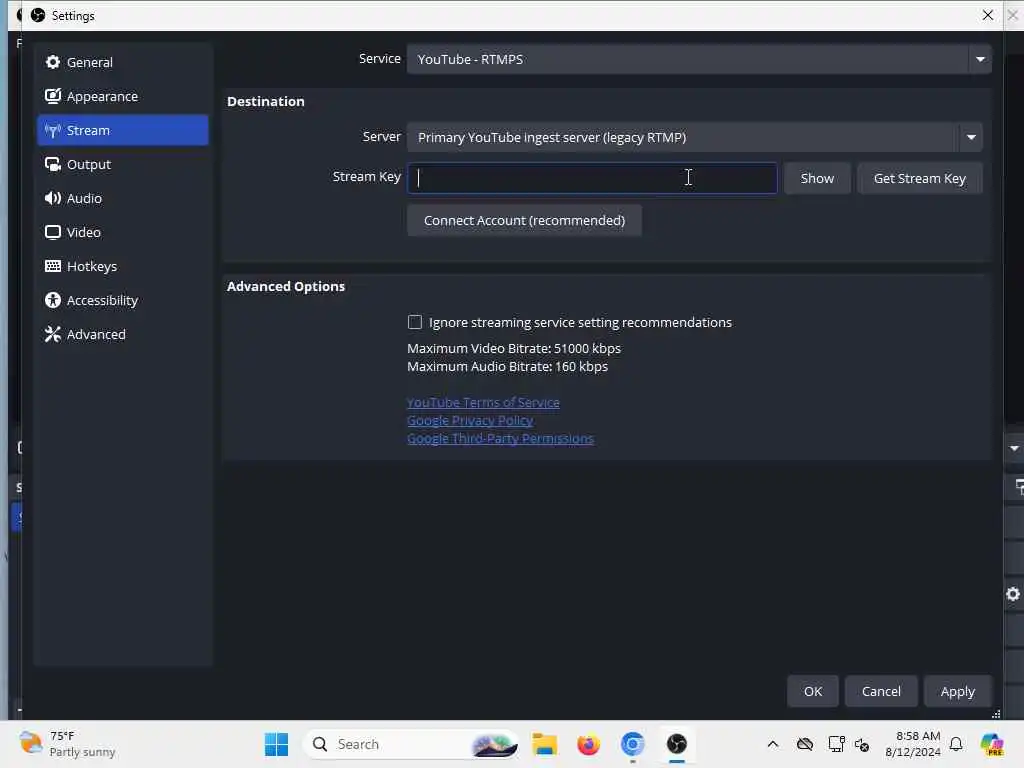This screenshot has width=1024, height=768.
Task: Open Hotkeys settings
Action: coord(123,266)
